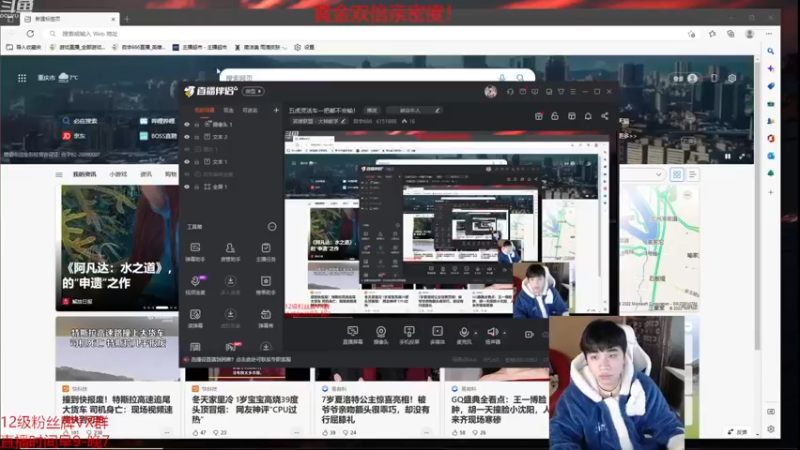The width and height of the screenshot is (800, 450).
Task: Open the share icon in streaming app
Action: point(605,116)
